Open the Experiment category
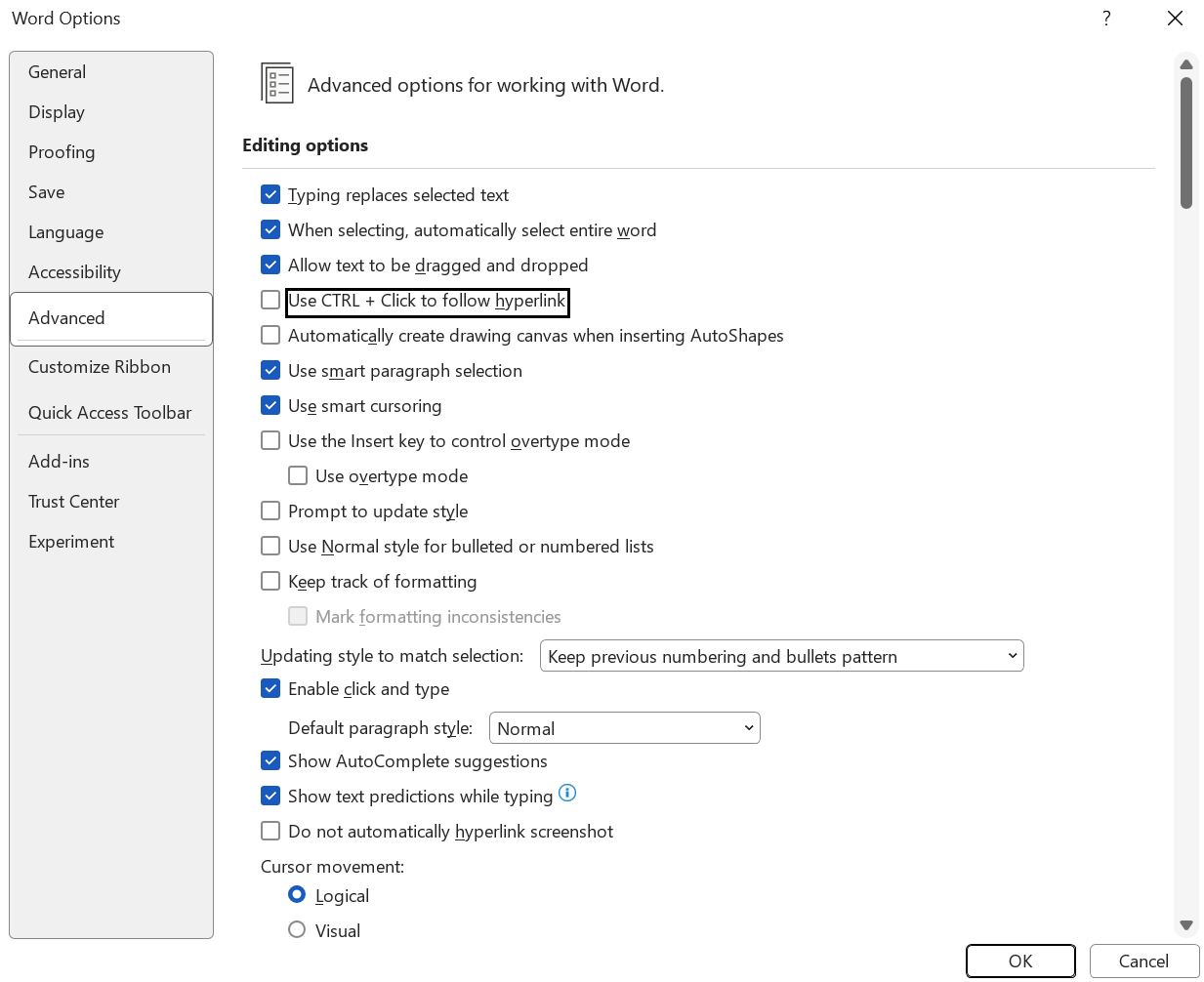The image size is (1204, 982). coord(111,542)
